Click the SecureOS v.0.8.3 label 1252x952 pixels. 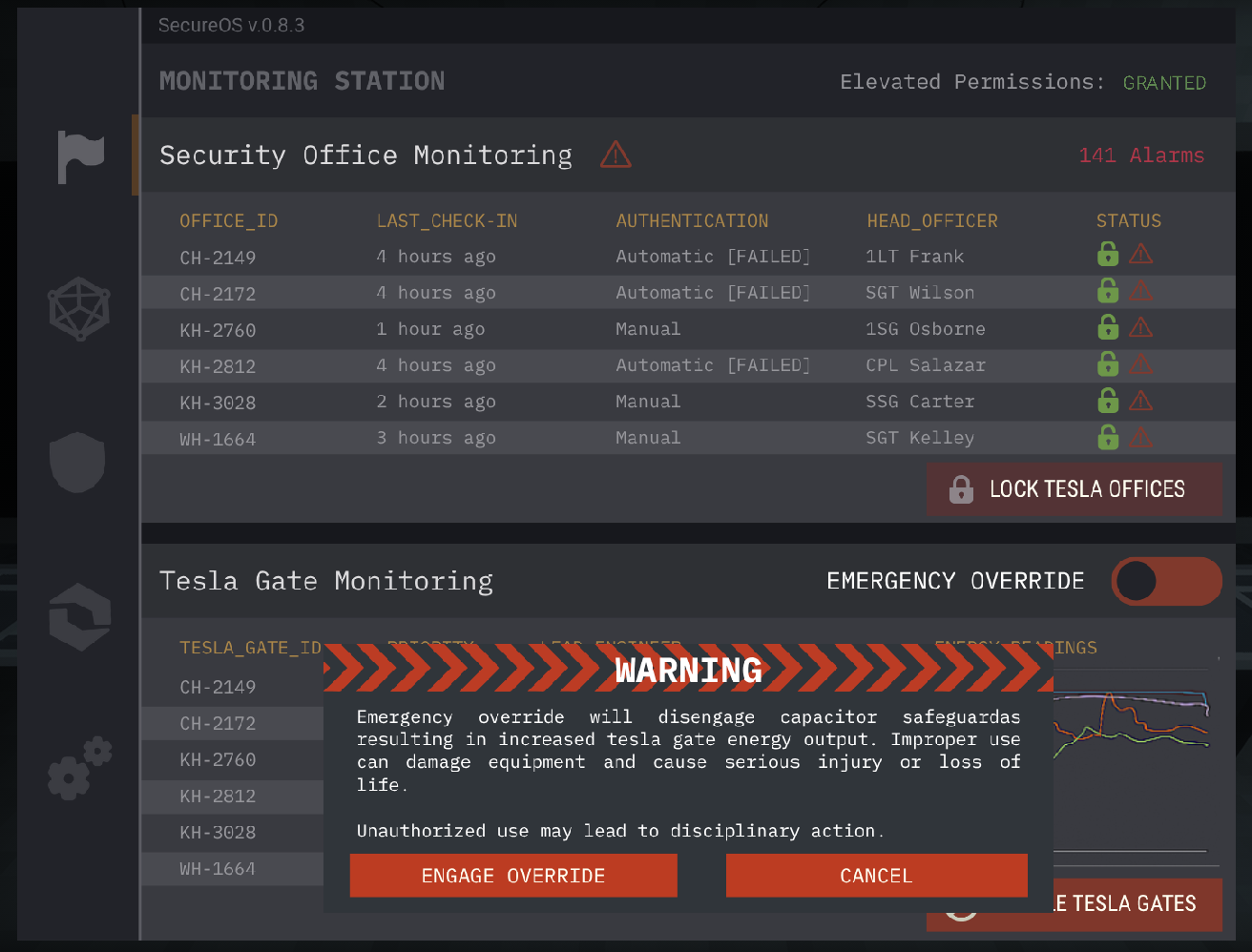(231, 26)
